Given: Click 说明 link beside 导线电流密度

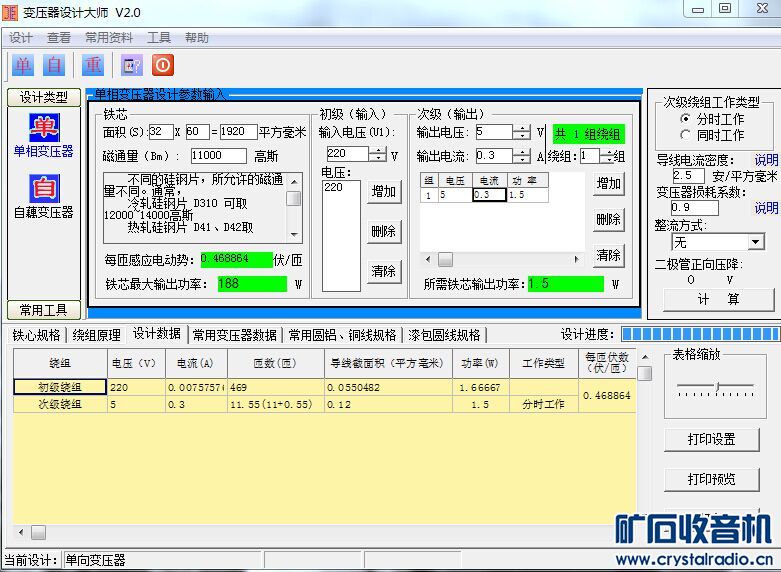Looking at the screenshot, I should tap(766, 160).
